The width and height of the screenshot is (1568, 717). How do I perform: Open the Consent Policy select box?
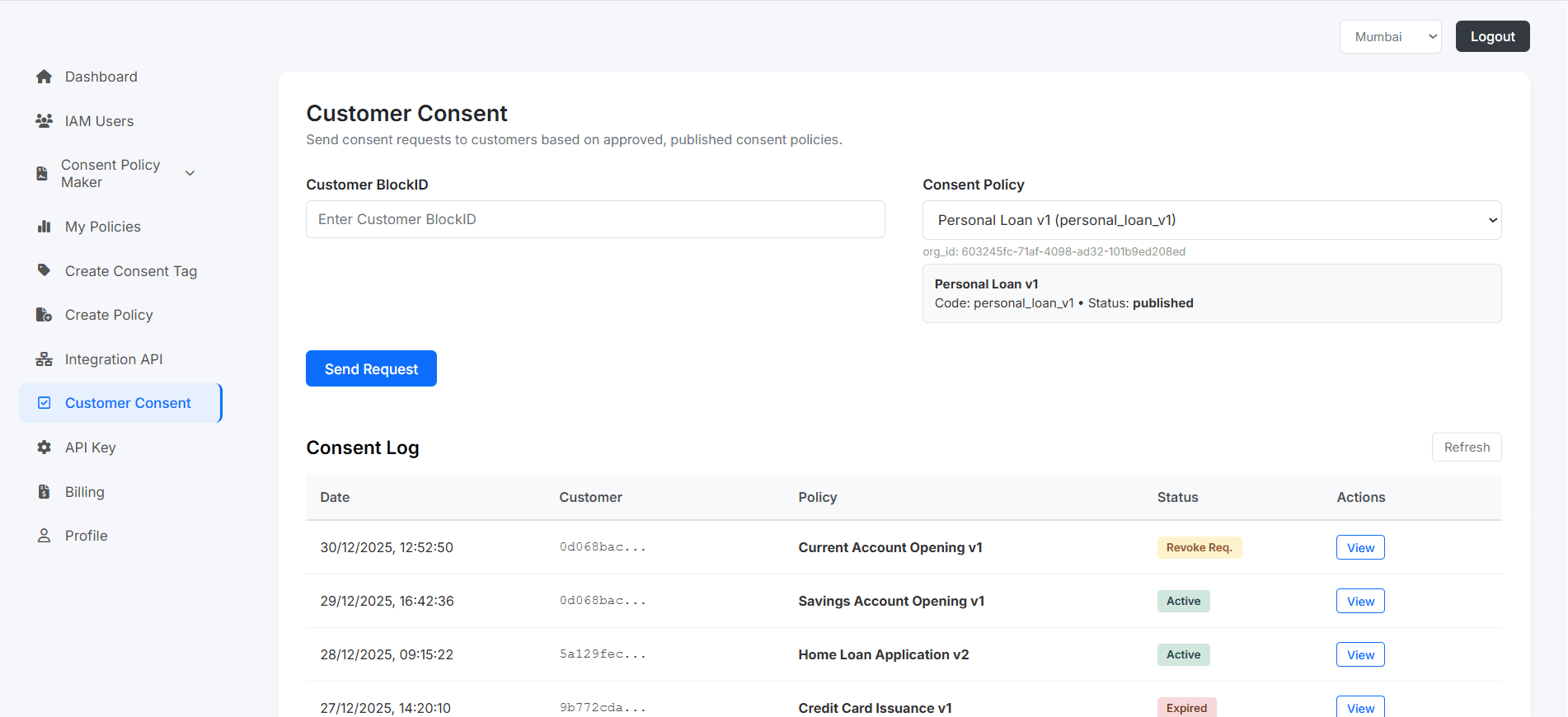click(x=1212, y=220)
